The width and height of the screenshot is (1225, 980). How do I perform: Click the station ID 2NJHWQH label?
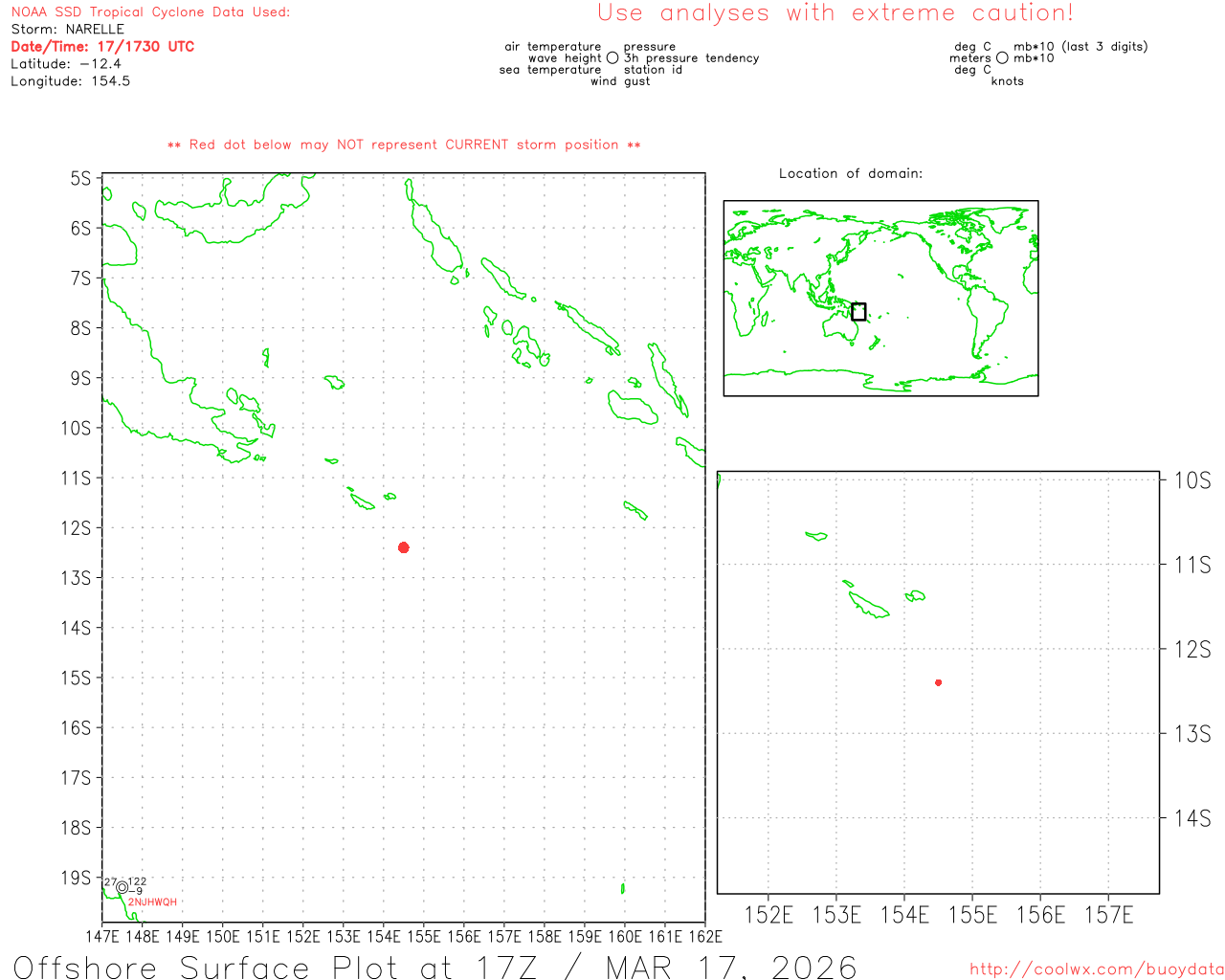[152, 902]
